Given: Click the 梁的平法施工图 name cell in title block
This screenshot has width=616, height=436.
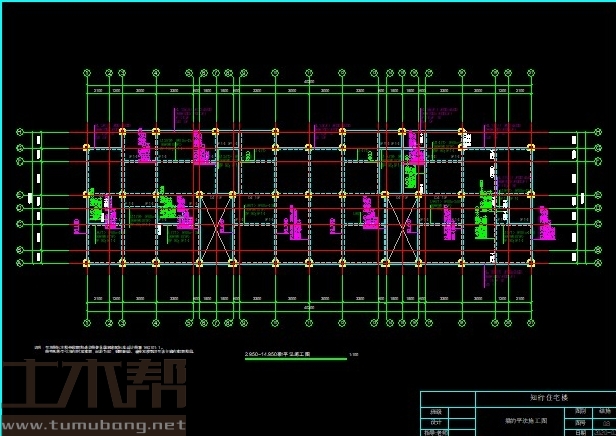Looking at the screenshot, I should point(514,421).
